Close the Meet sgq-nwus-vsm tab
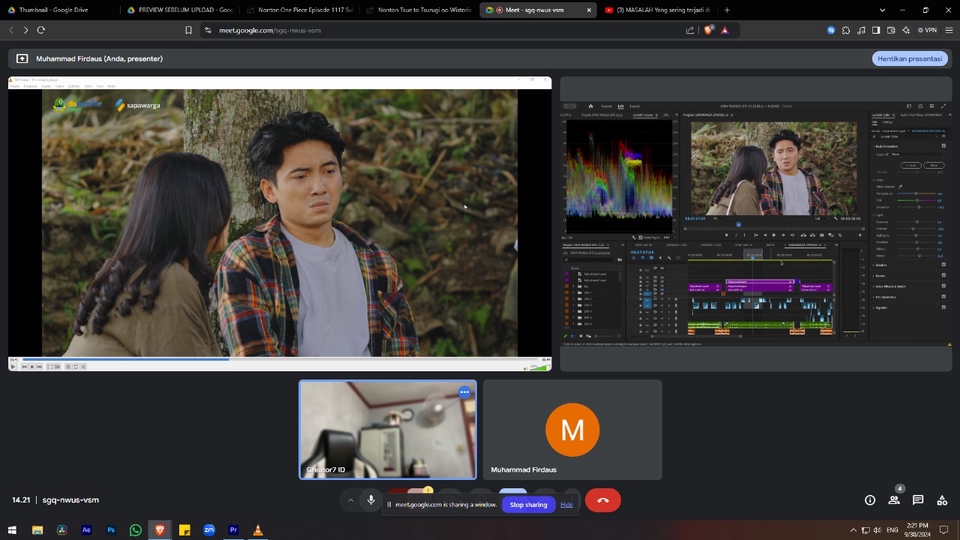 [589, 10]
